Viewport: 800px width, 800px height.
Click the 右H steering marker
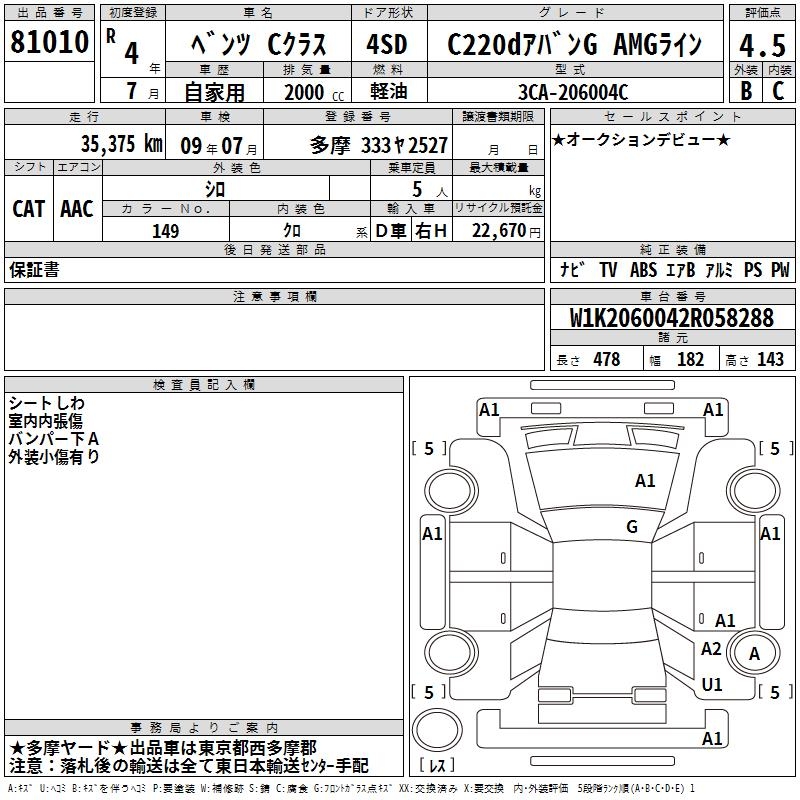(x=431, y=231)
